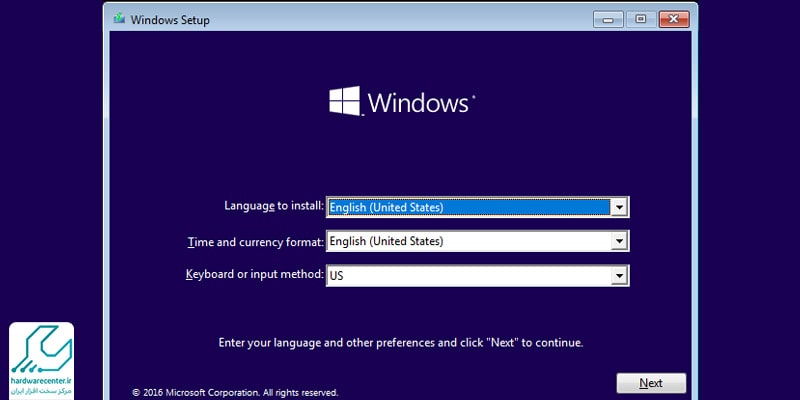Click the Time and currency format field
Screen dimensions: 800x400
point(478,241)
